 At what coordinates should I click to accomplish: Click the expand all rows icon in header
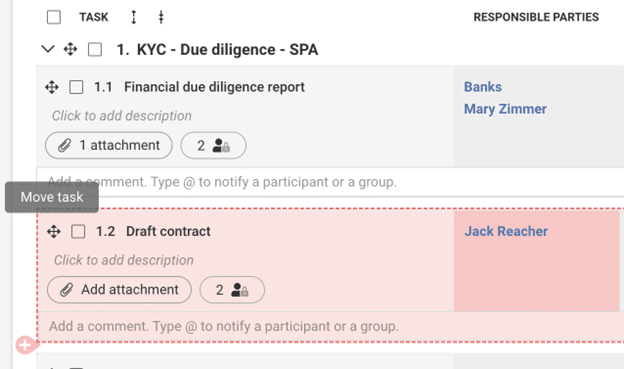(134, 17)
